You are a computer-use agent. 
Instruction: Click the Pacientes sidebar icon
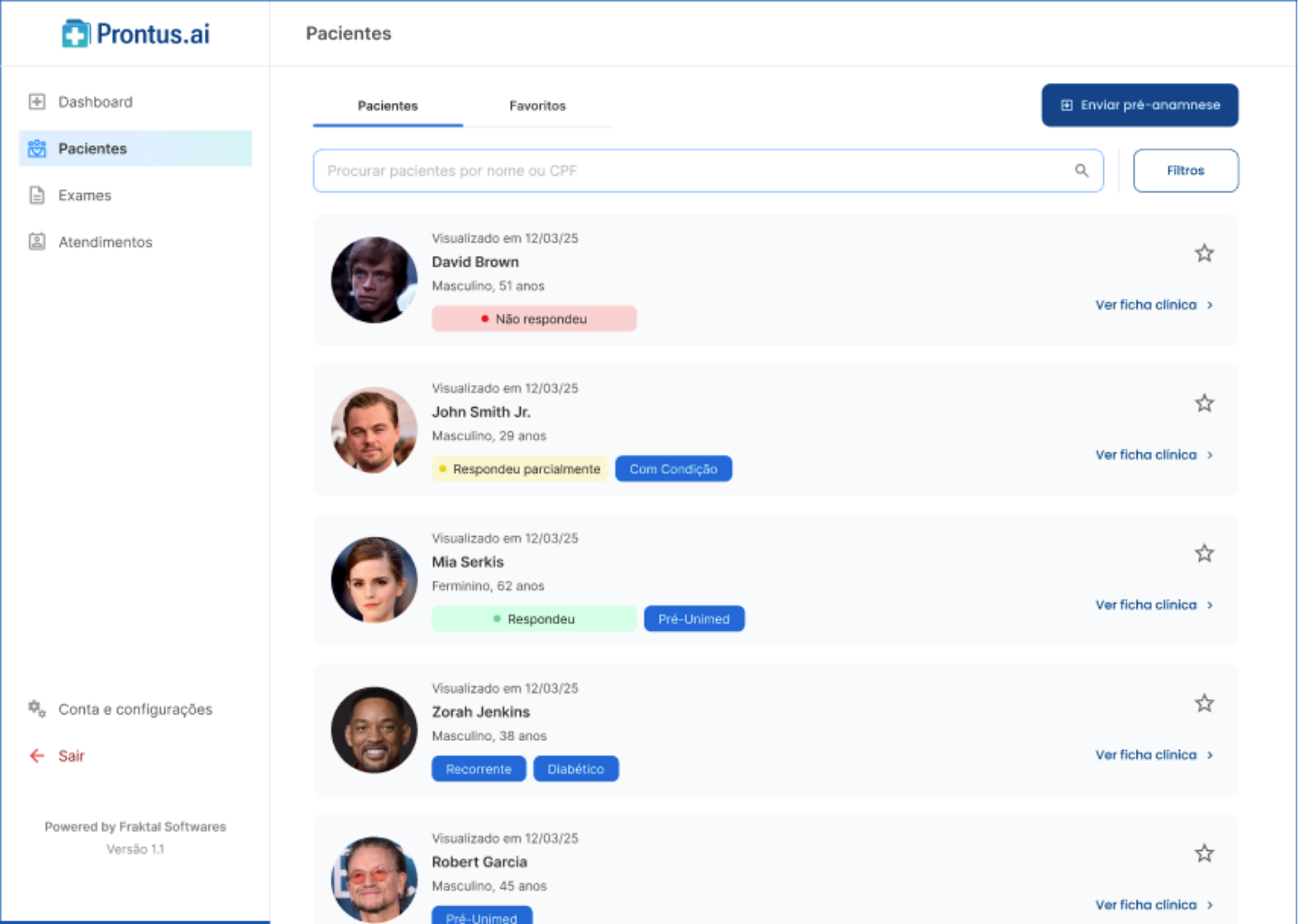pyautogui.click(x=37, y=148)
